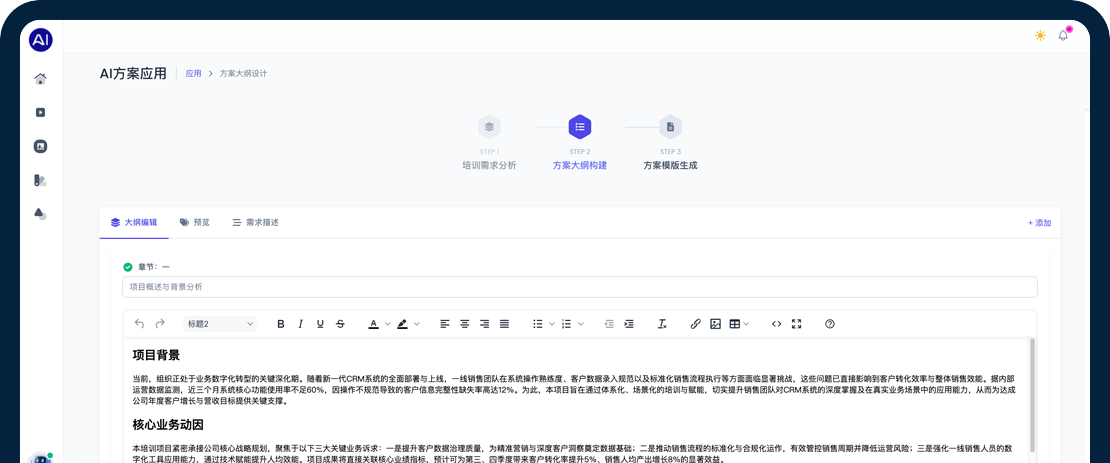The image size is (1110, 463).
Task: Open the video play icon in sidebar
Action: click(x=40, y=113)
